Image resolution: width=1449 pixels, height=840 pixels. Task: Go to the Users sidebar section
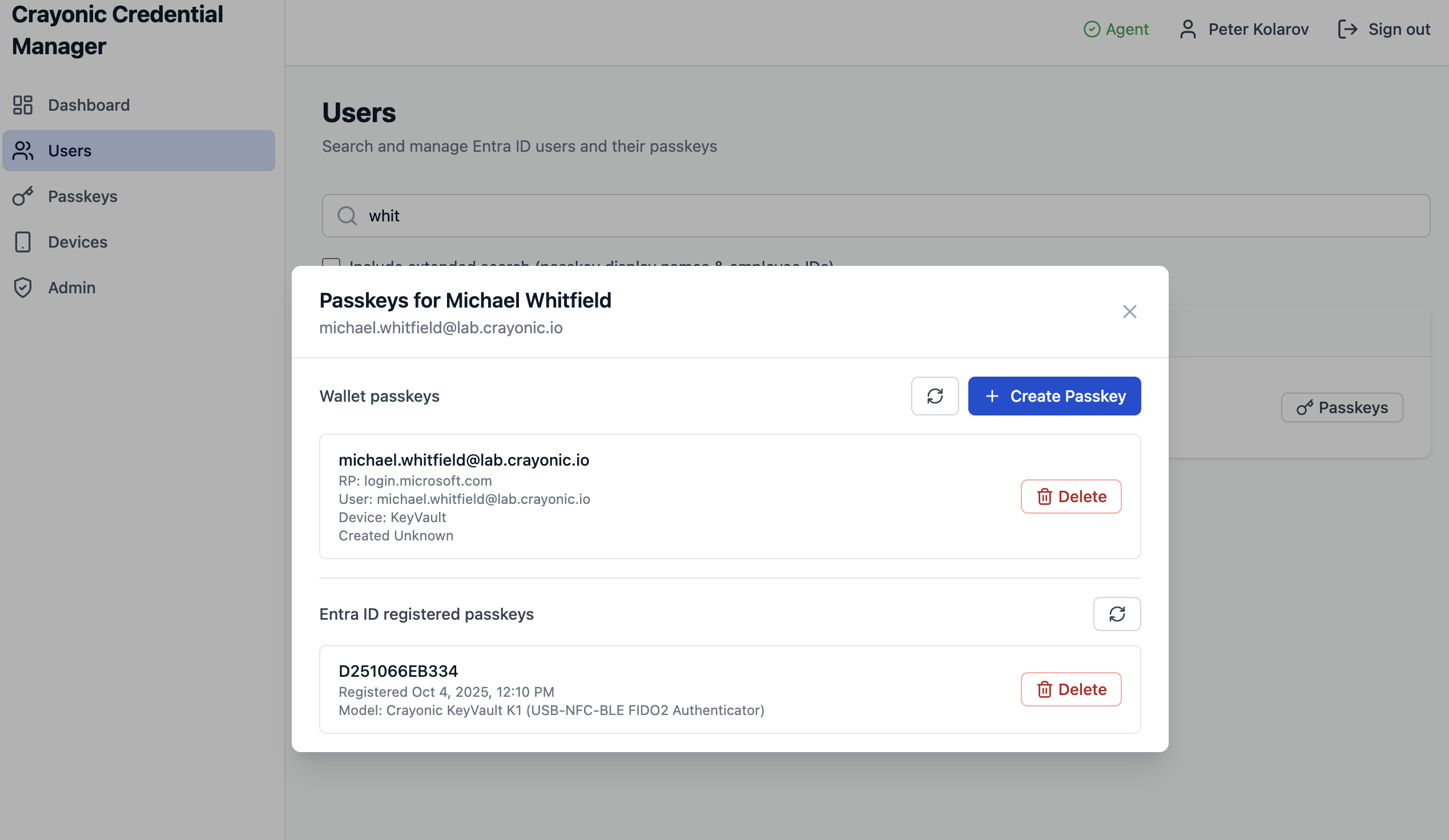click(x=70, y=151)
